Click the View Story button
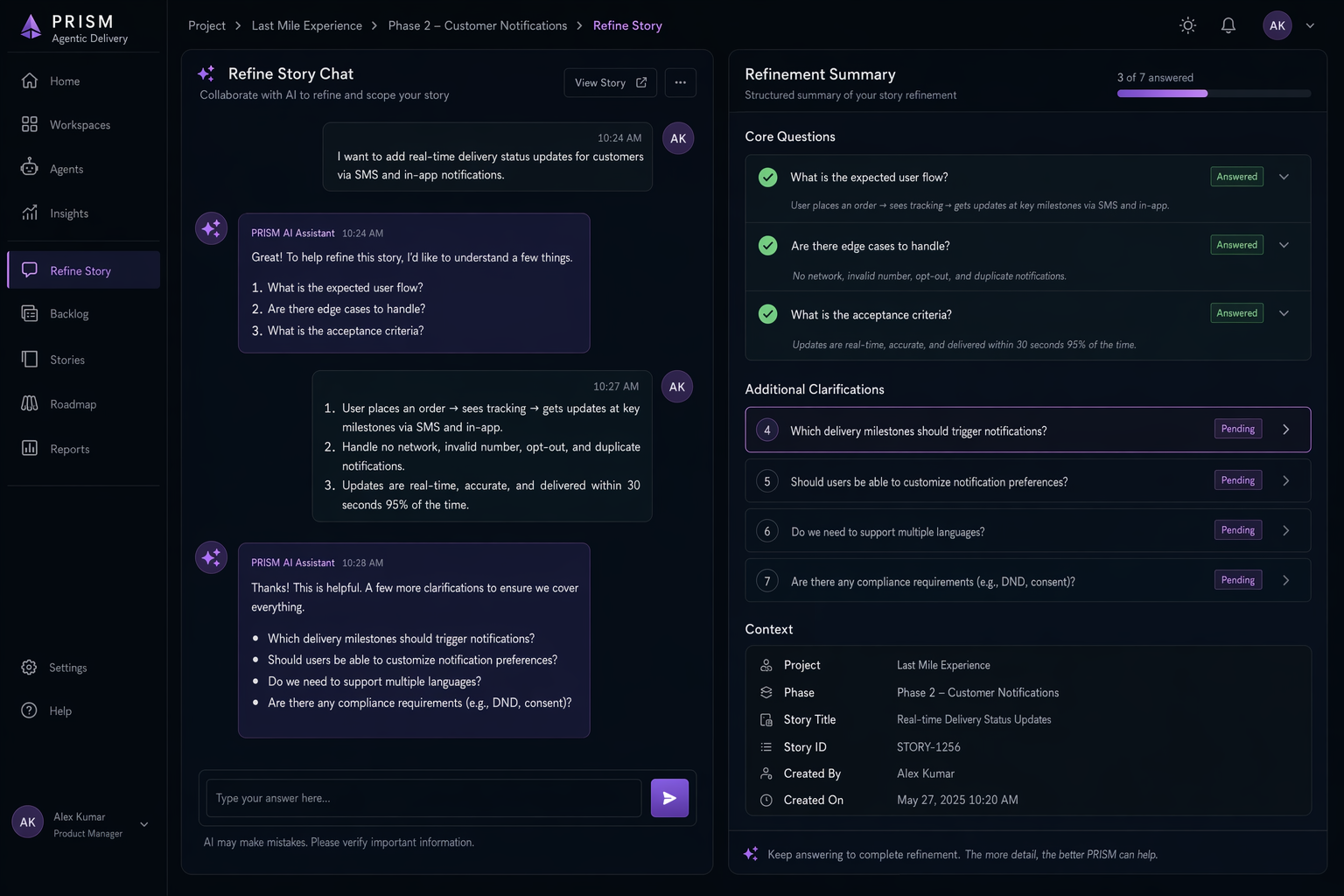Screen dimensions: 1344x896 tap(610, 82)
